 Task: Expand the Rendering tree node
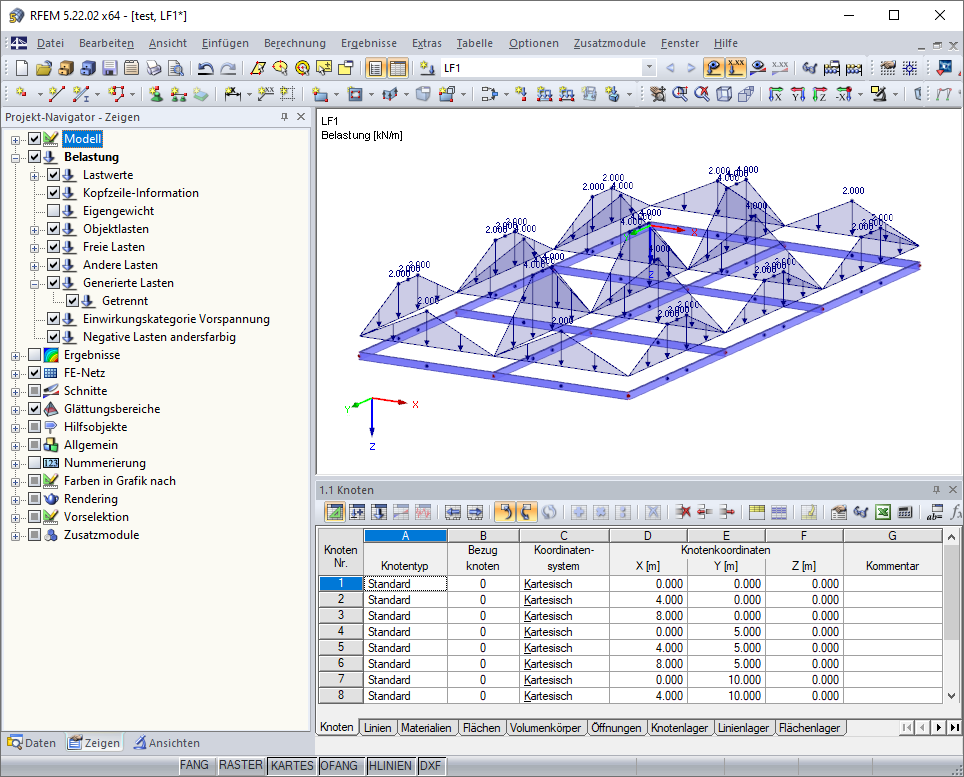[15, 500]
